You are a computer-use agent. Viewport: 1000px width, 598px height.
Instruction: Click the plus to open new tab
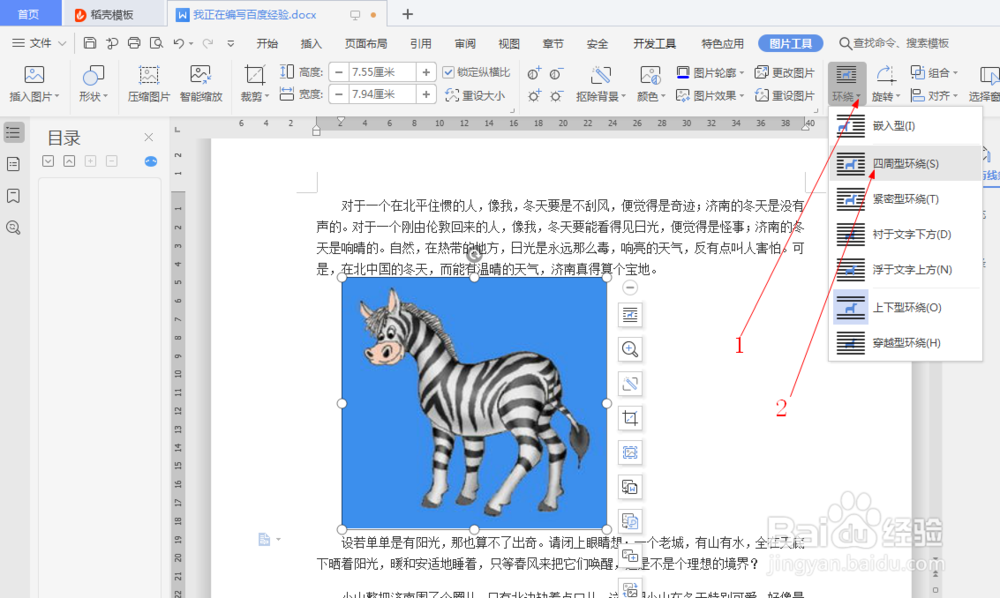click(x=408, y=14)
